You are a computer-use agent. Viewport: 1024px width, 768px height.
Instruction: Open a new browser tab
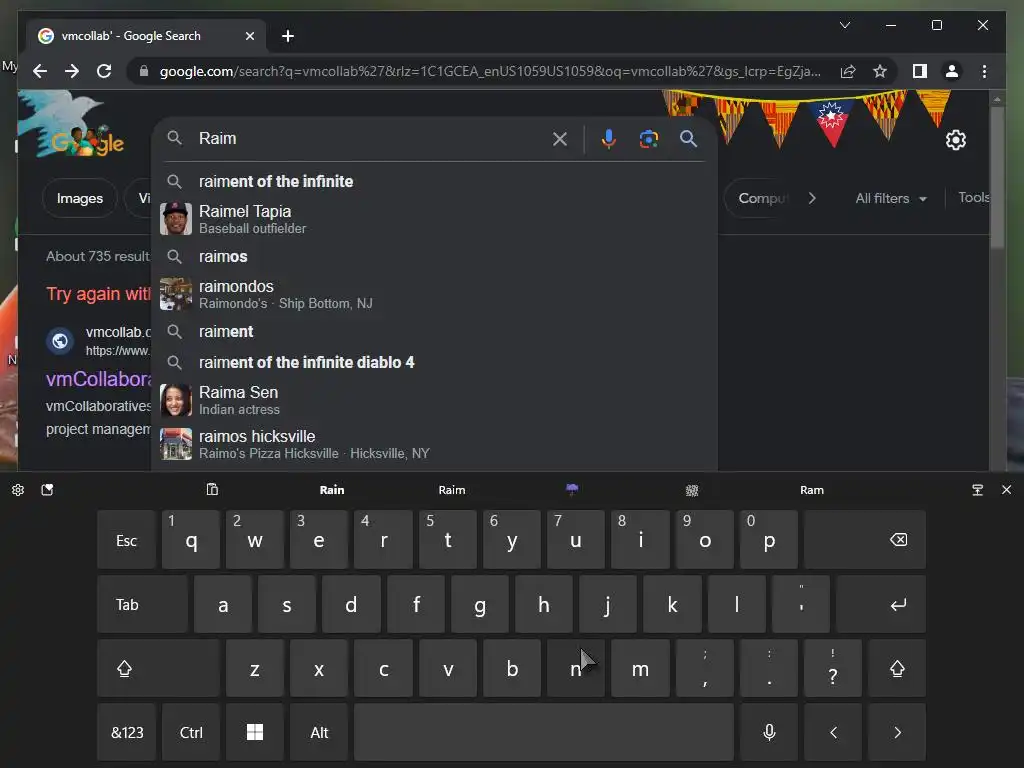(x=287, y=37)
